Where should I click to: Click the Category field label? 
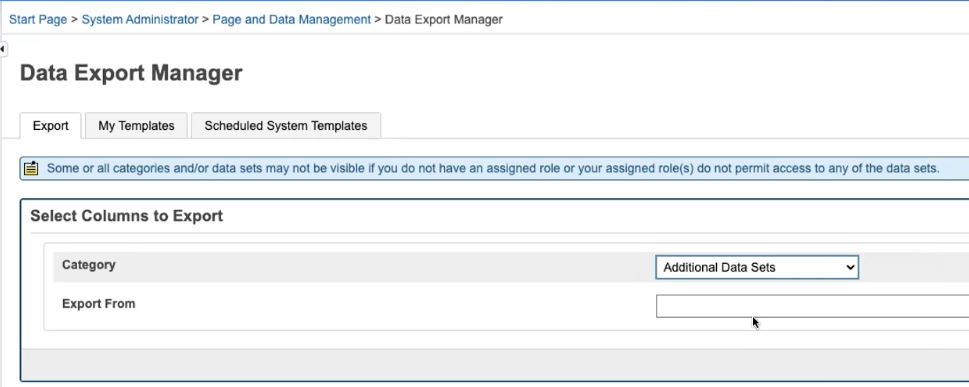pos(88,265)
